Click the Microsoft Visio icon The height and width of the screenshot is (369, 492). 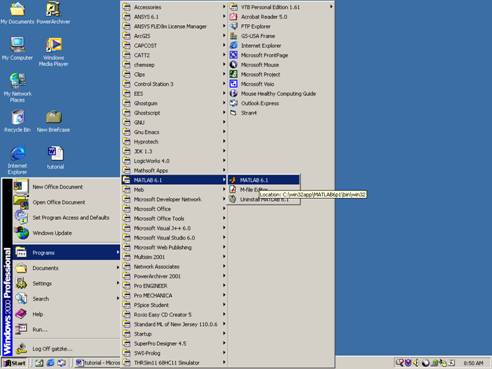[x=234, y=84]
